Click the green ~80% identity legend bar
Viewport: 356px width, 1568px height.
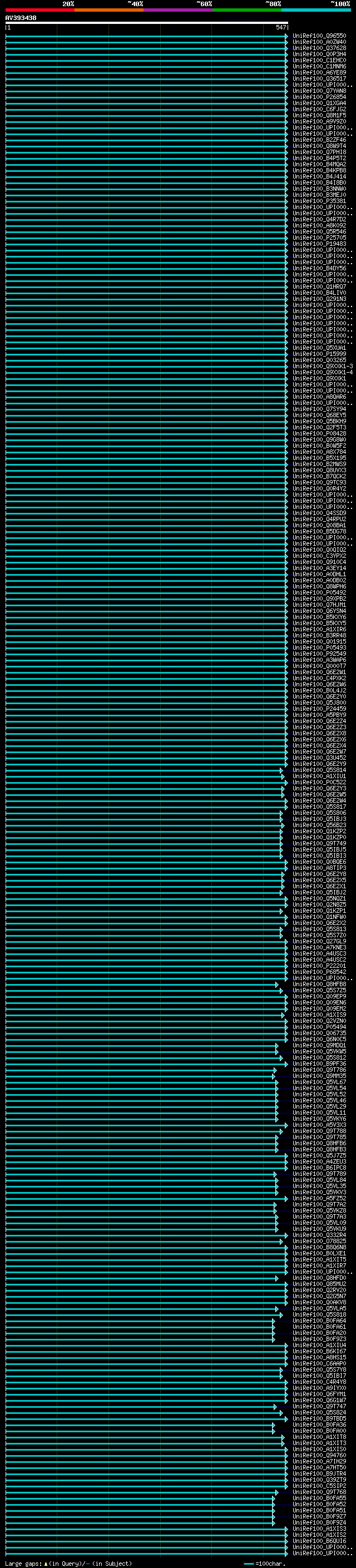(246, 10)
